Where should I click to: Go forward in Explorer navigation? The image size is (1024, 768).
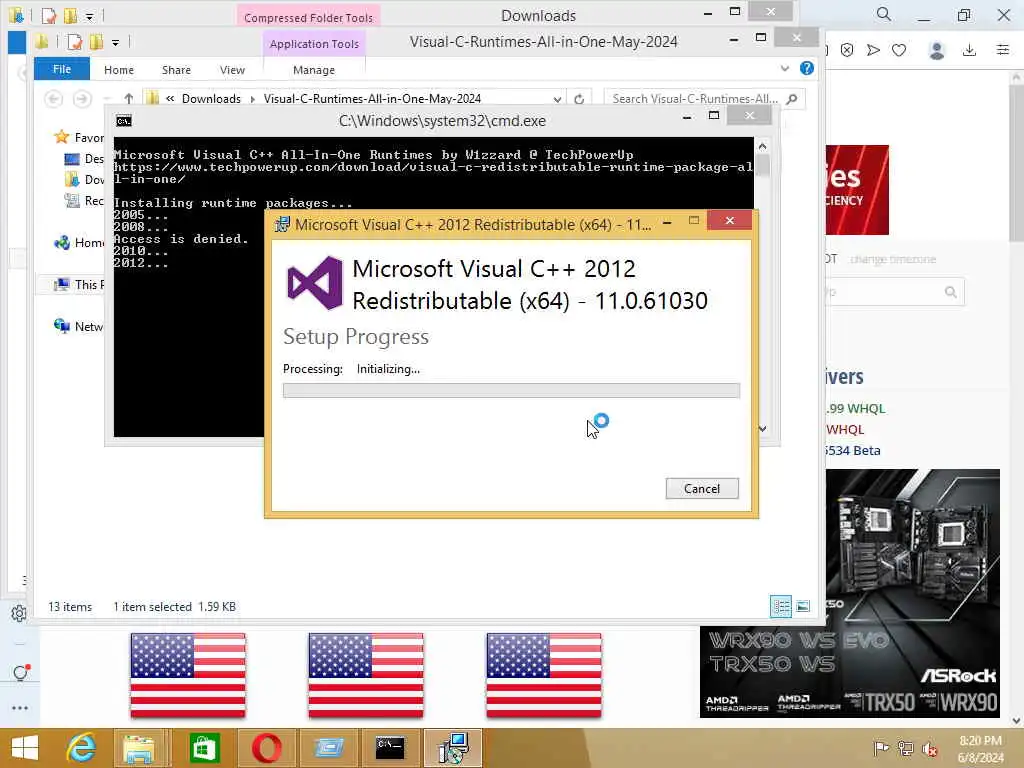tap(82, 99)
